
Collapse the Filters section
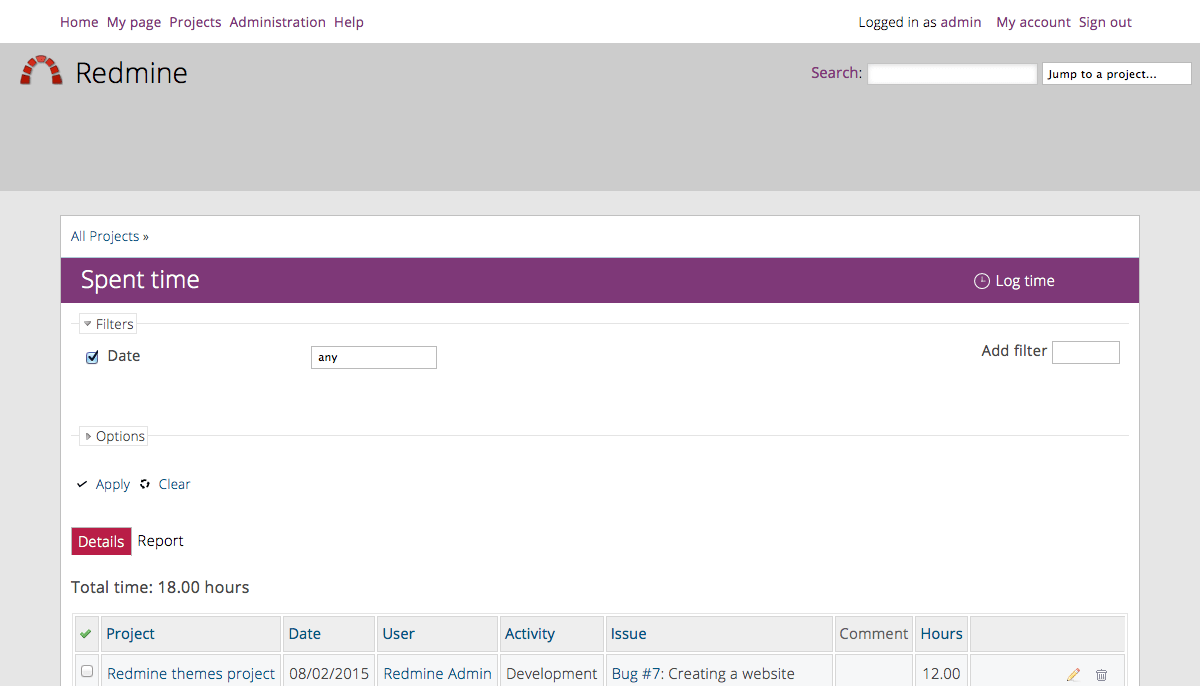click(x=108, y=324)
